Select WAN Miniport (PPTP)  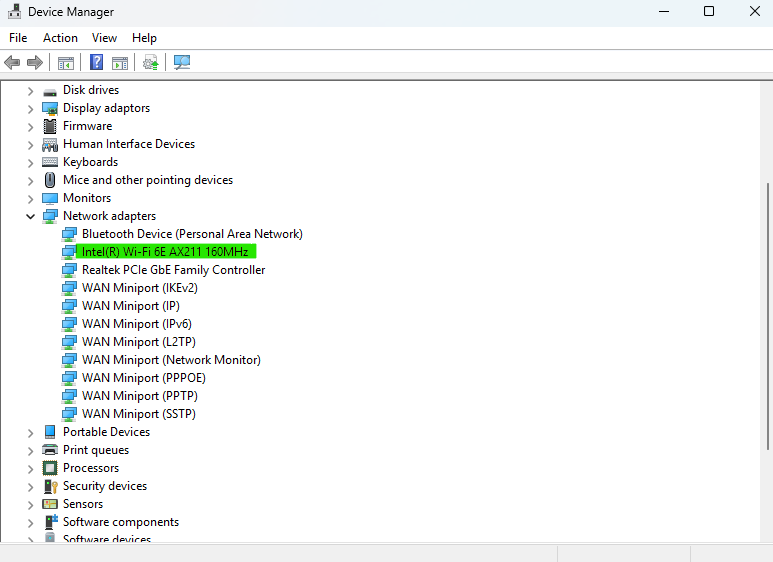coord(140,396)
